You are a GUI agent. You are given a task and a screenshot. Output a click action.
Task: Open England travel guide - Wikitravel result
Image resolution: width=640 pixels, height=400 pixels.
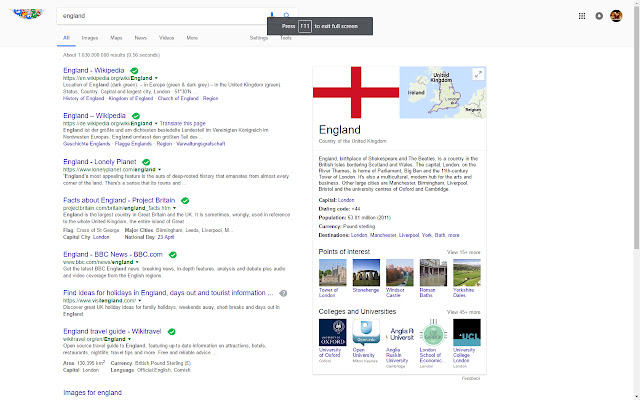click(112, 331)
